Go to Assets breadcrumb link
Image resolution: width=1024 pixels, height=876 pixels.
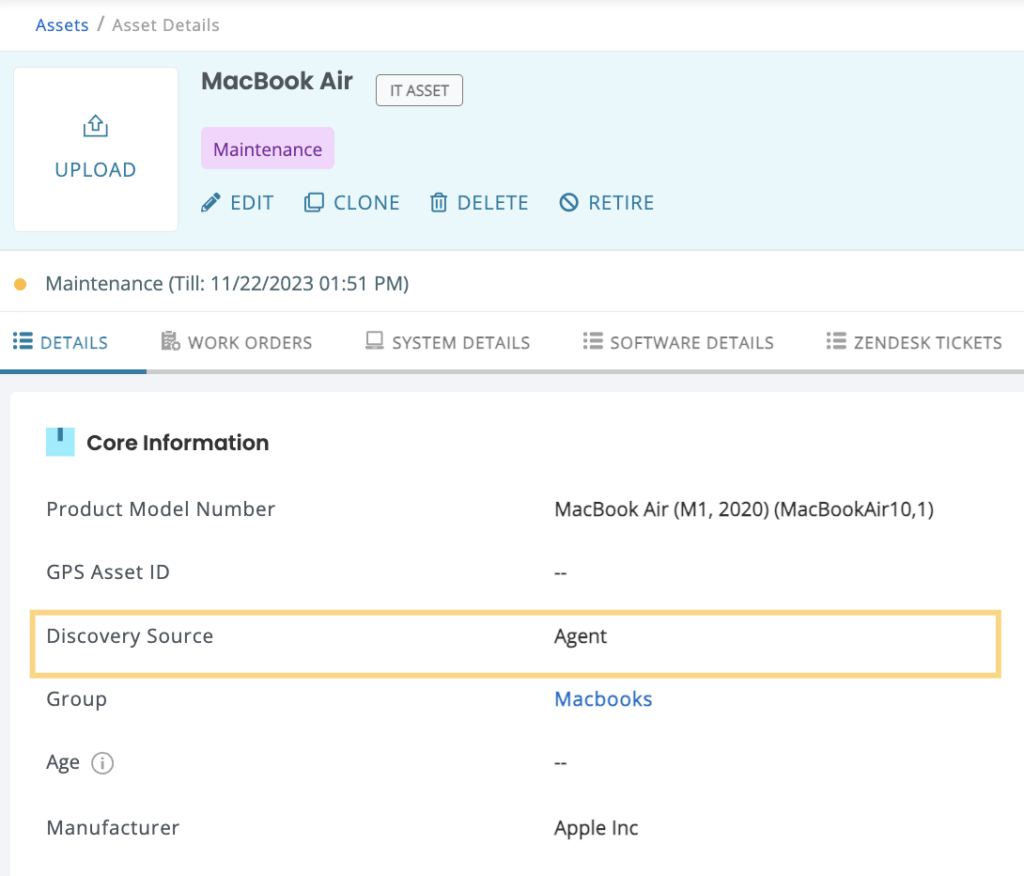click(x=62, y=25)
